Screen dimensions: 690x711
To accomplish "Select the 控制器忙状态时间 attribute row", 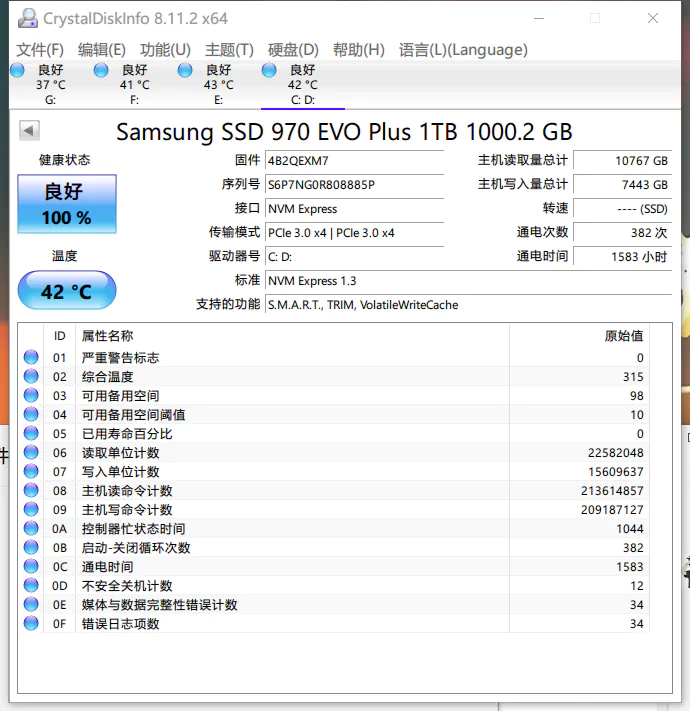I will (x=335, y=528).
